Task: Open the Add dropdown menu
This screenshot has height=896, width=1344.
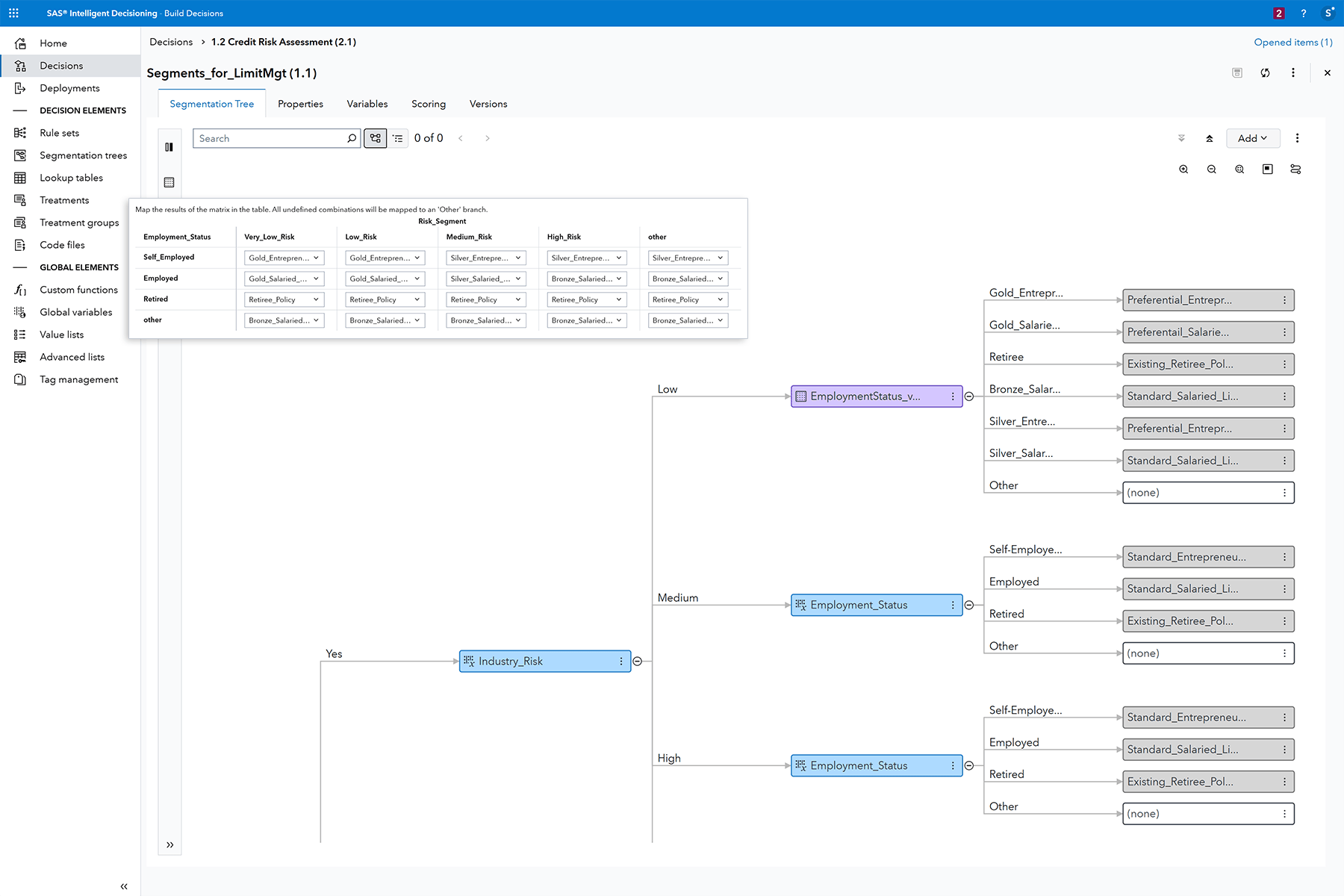Action: click(1253, 138)
